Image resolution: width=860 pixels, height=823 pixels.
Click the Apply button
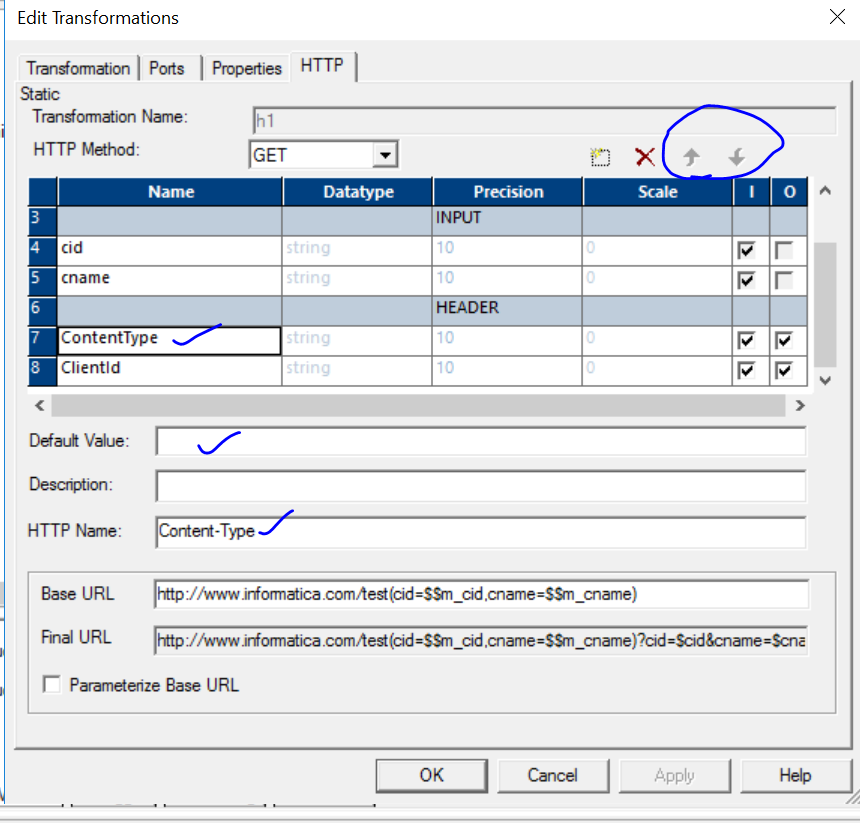click(675, 775)
